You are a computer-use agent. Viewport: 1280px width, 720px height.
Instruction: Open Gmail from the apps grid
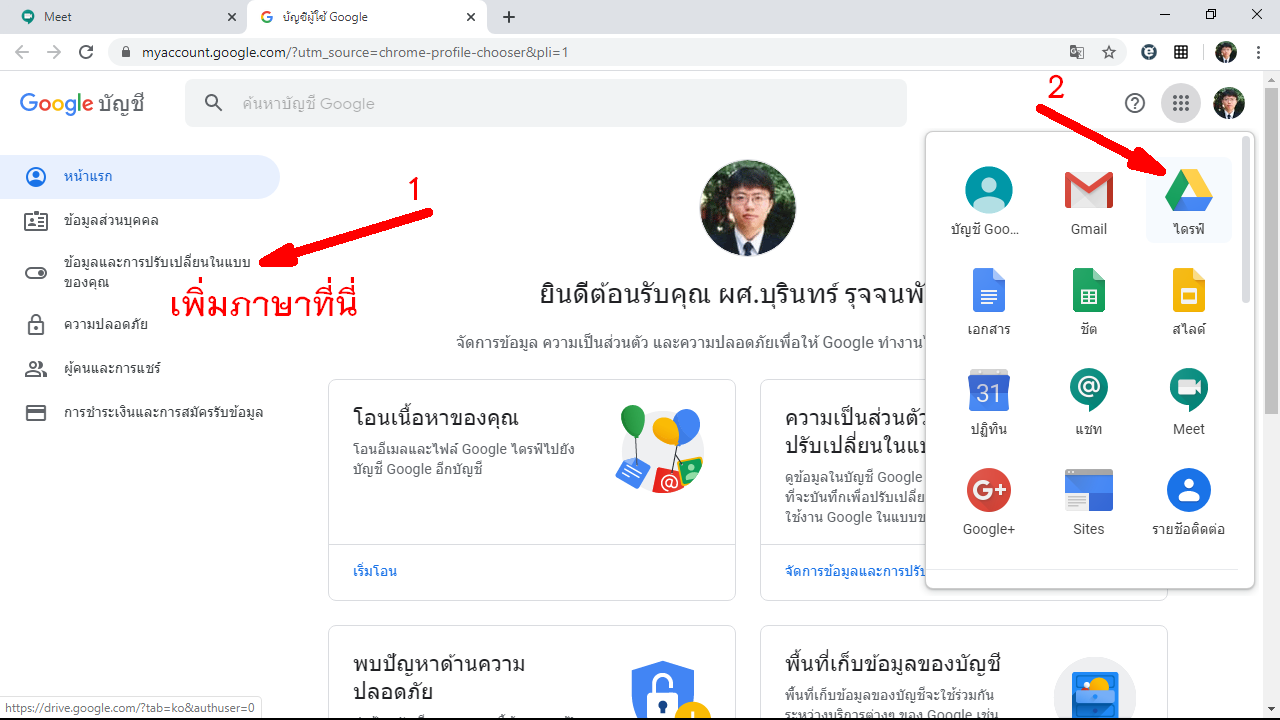coord(1088,200)
